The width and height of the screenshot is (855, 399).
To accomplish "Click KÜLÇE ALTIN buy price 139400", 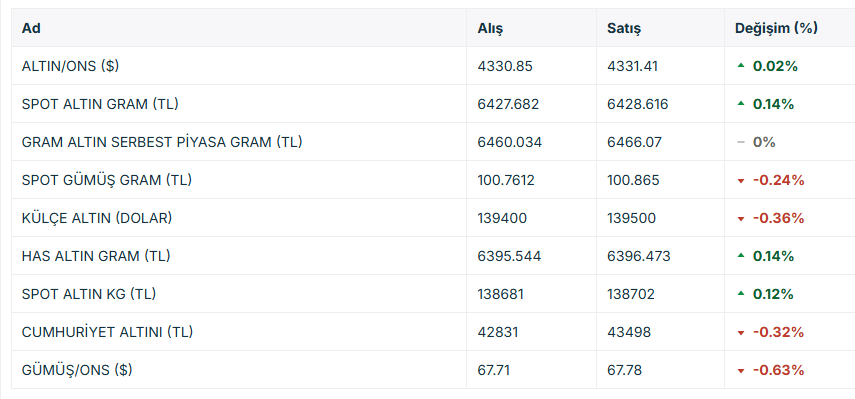I will (x=502, y=218).
